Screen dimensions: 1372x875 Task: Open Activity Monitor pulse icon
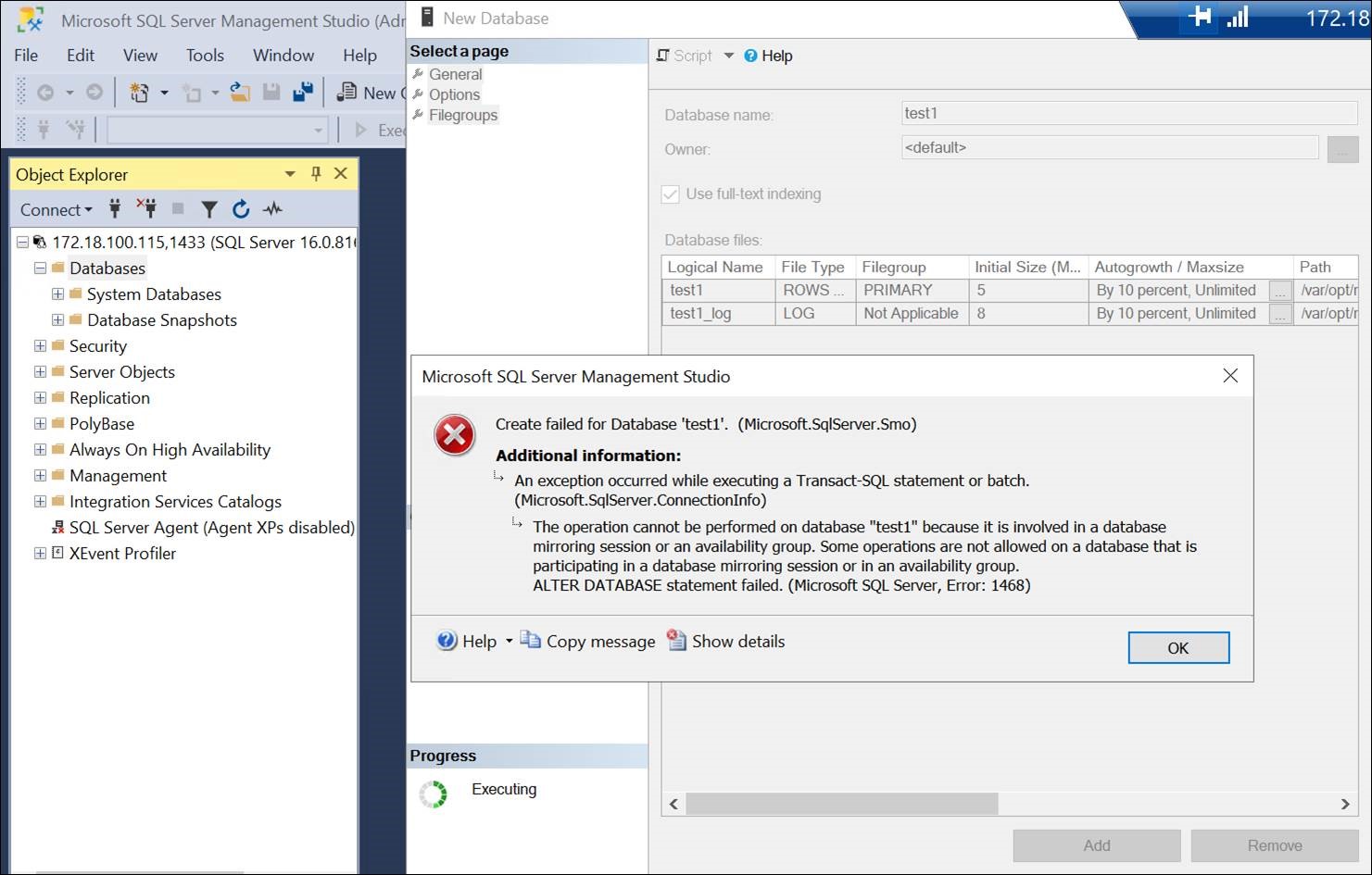[x=272, y=209]
